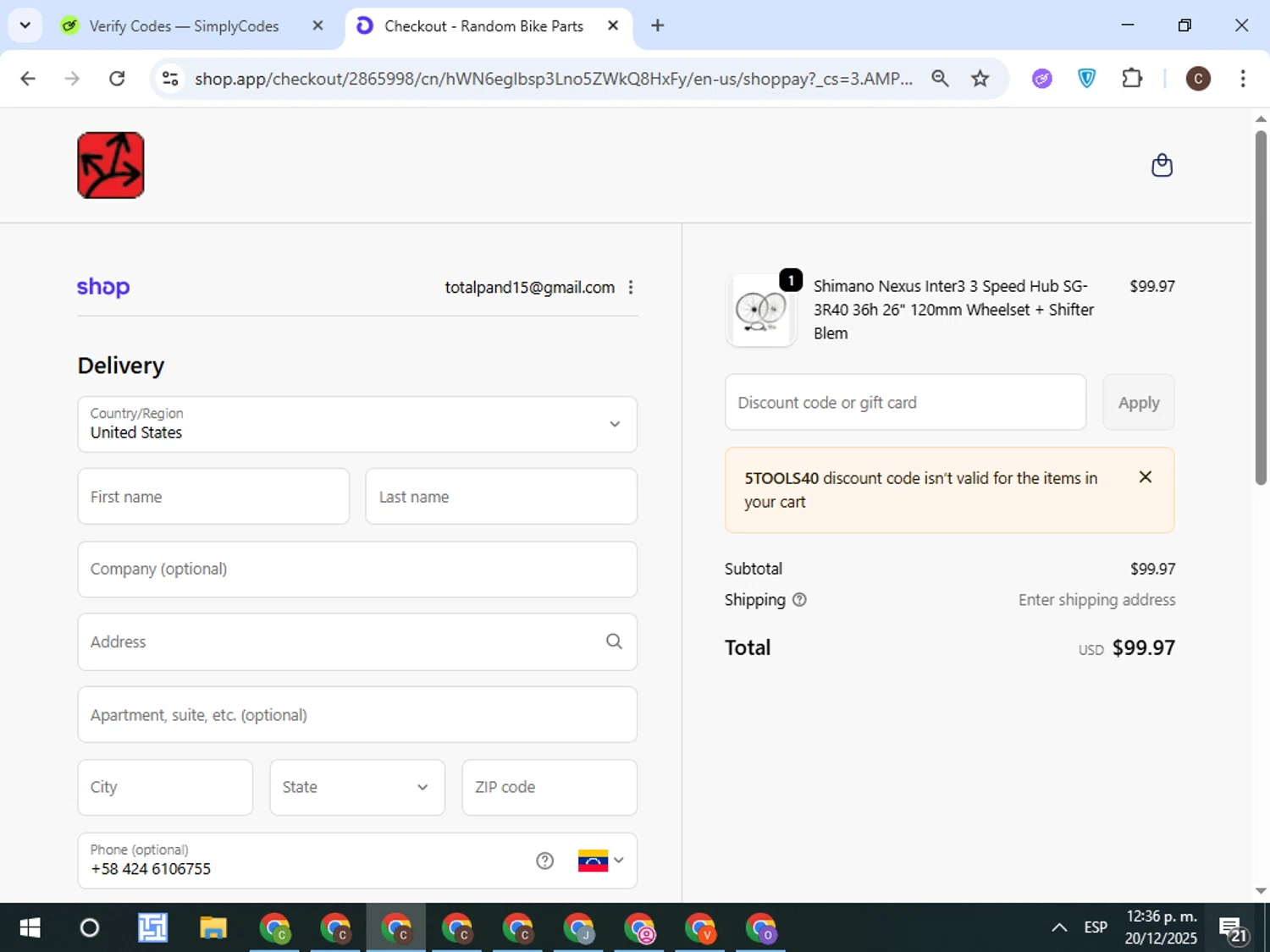Expand the Country/Region dropdown
This screenshot has height=952, width=1270.
(357, 424)
